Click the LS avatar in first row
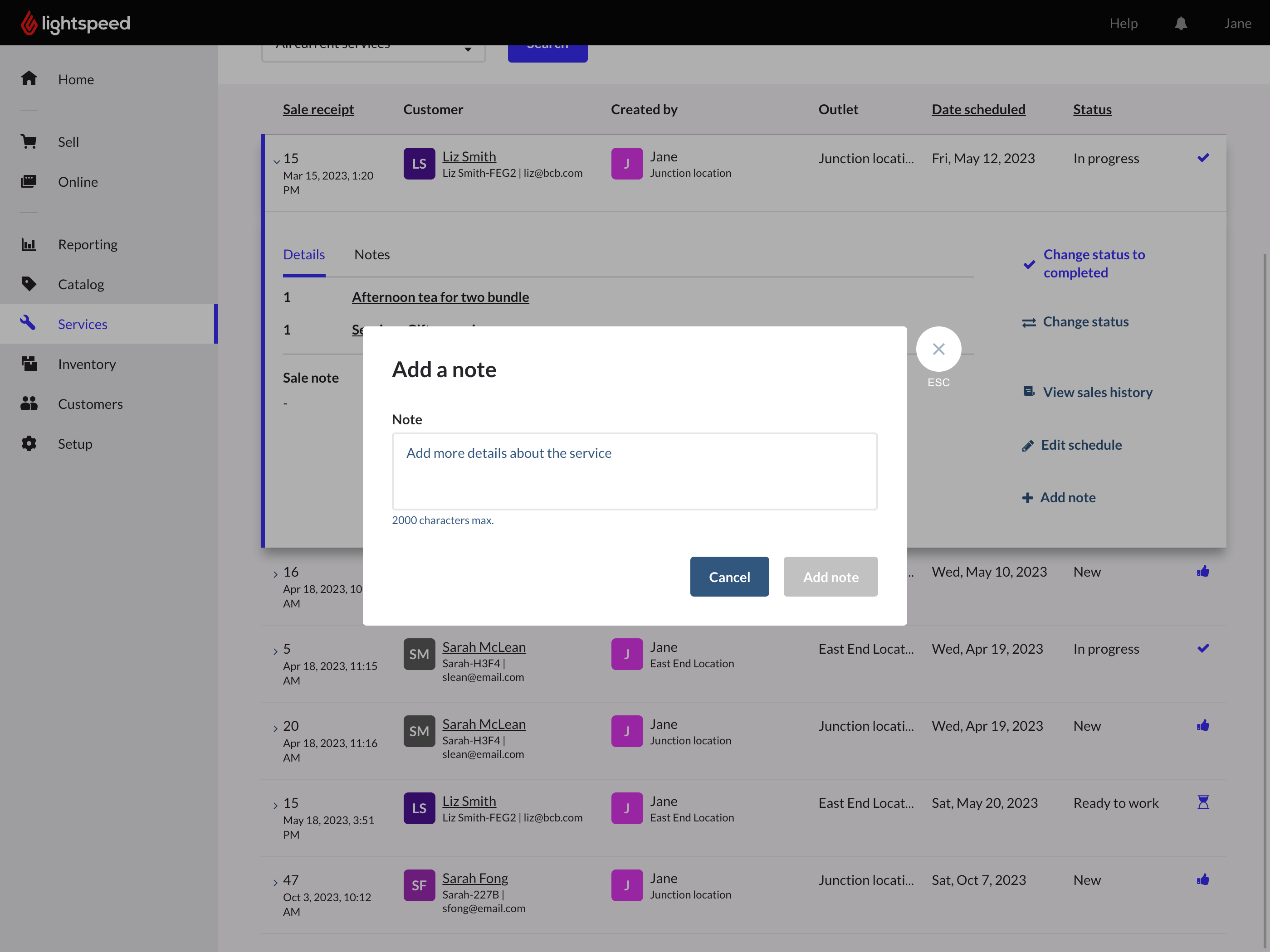The image size is (1270, 952). coord(419,164)
